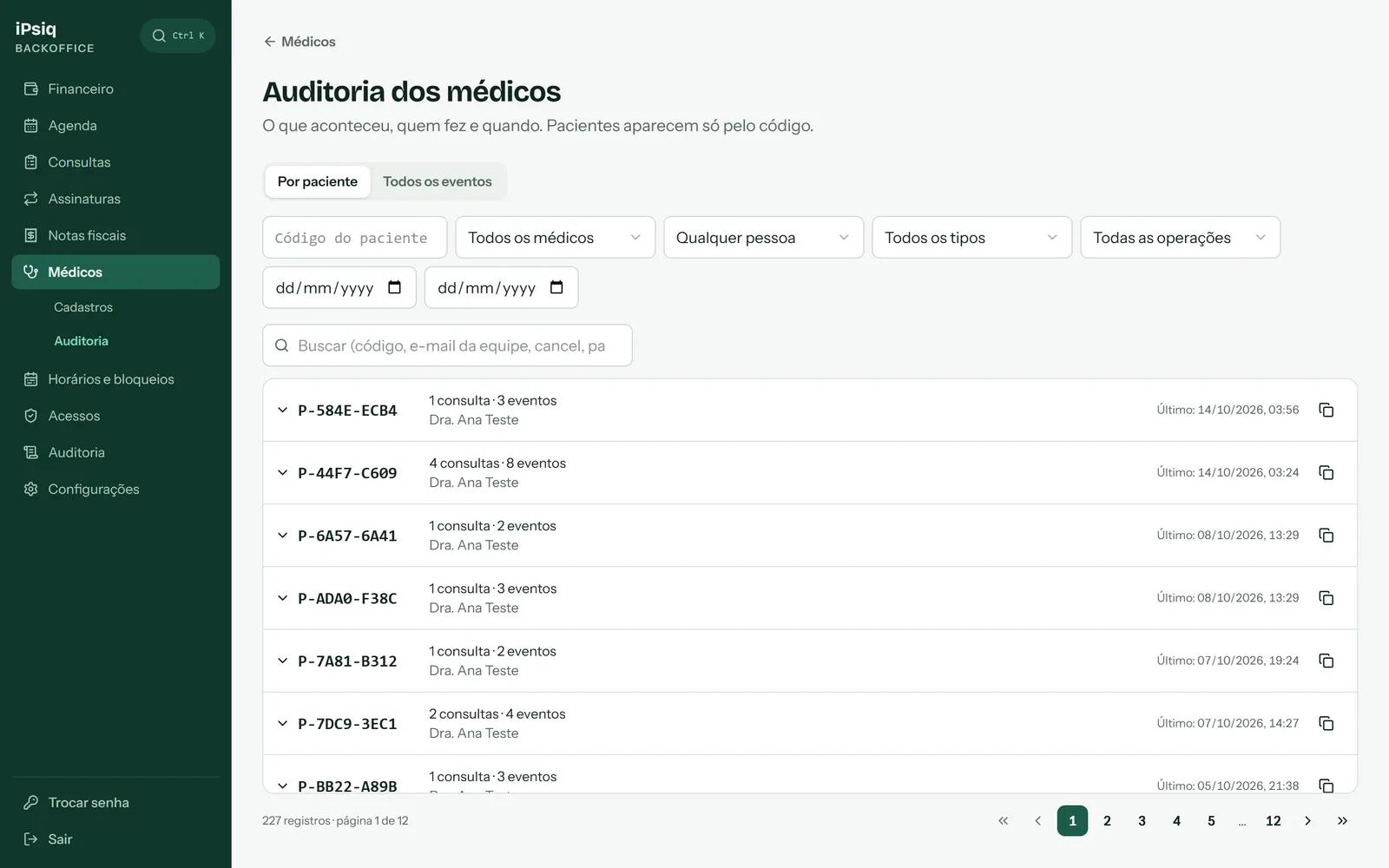The height and width of the screenshot is (868, 1389).
Task: Go to the next page arrow
Action: click(x=1307, y=820)
